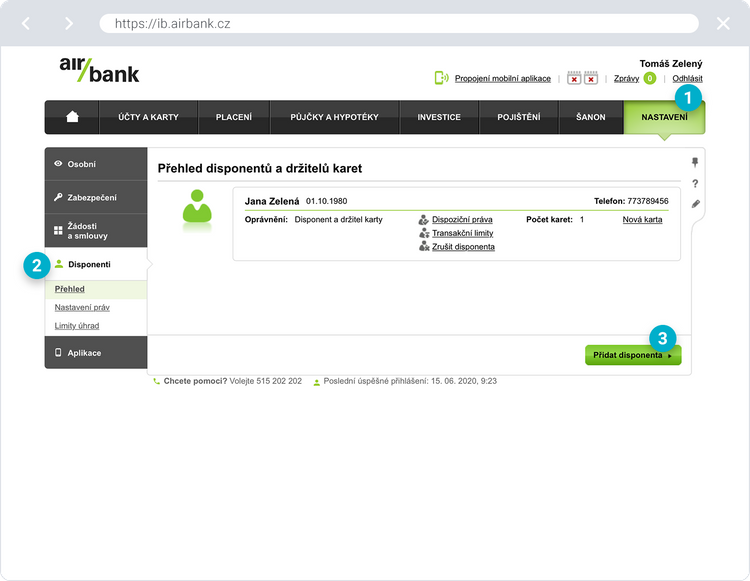
Task: Select Zabezpečení in the sidebar
Action: point(96,198)
